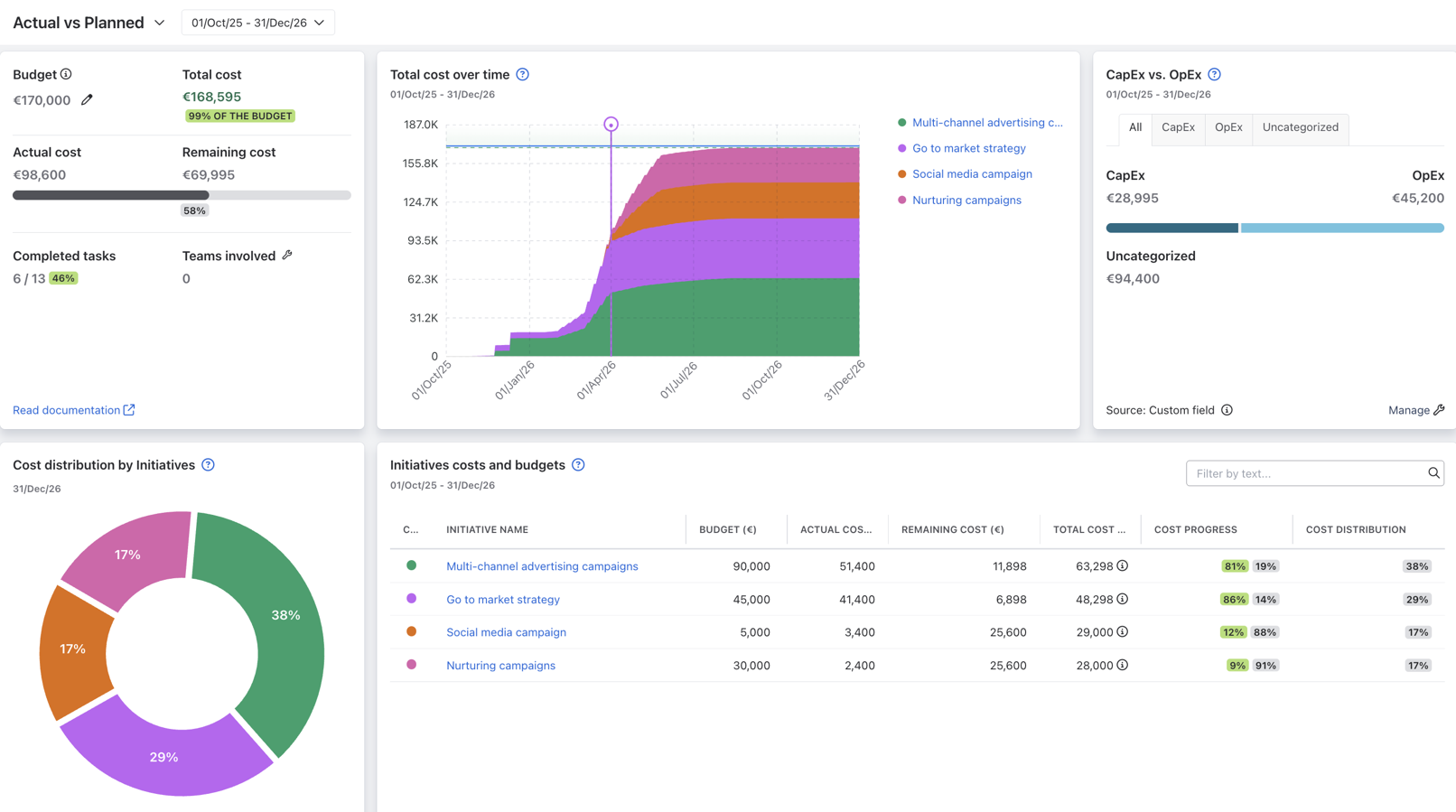Open Nurturing campaigns link in table
The image size is (1456, 812).
click(x=500, y=666)
